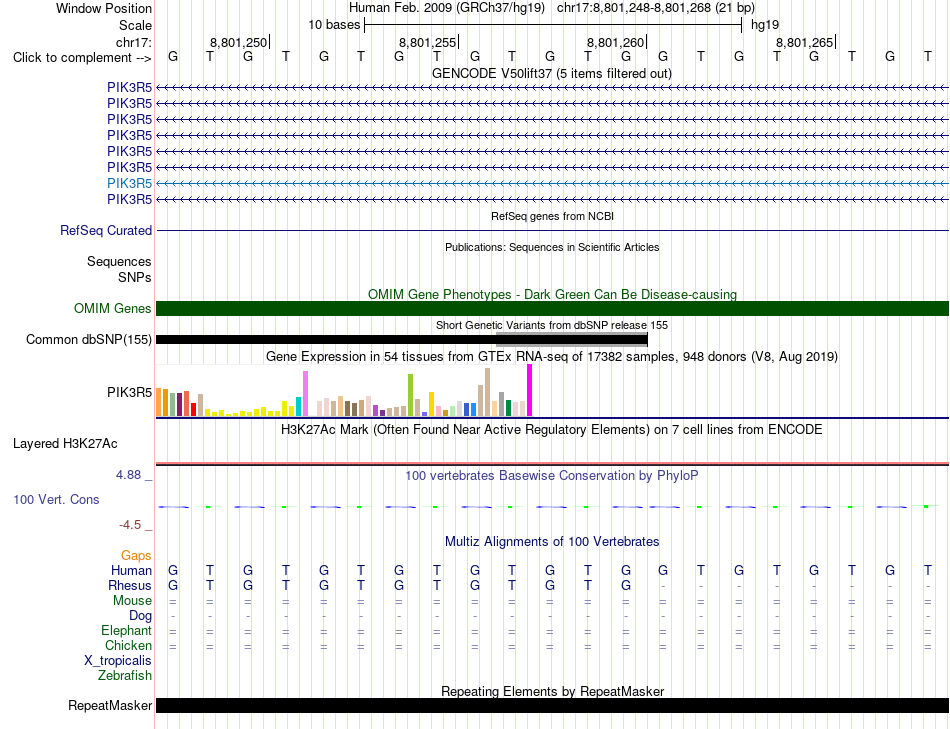This screenshot has width=950, height=729.
Task: Click 'Repeating Elements by RepeatMasker' title
Action: click(552, 691)
